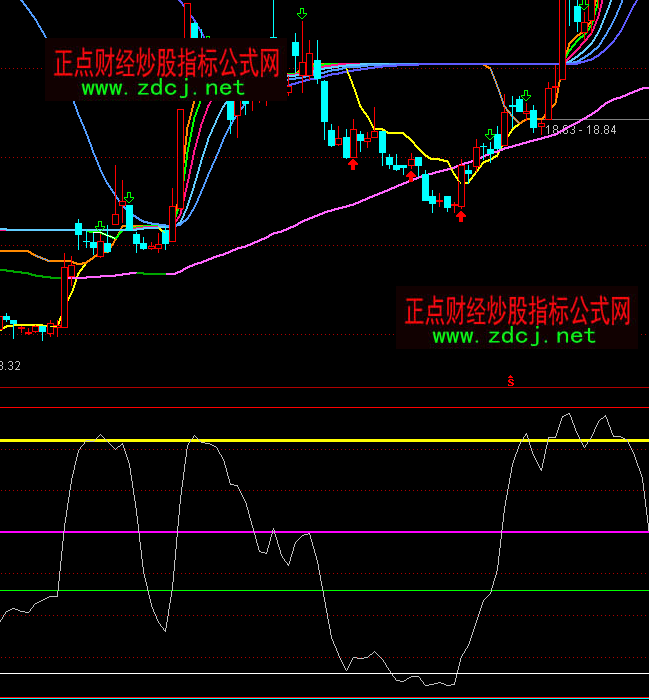Image resolution: width=649 pixels, height=700 pixels.
Task: Click the lower red Chinese watermark title
Action: point(517,310)
